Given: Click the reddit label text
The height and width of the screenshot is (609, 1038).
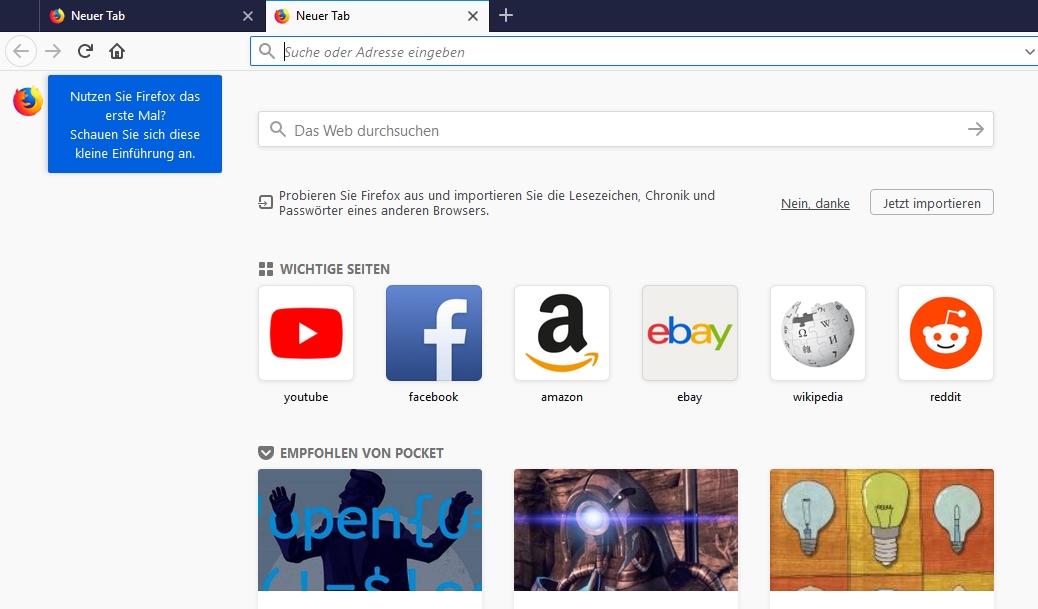Looking at the screenshot, I should (945, 397).
